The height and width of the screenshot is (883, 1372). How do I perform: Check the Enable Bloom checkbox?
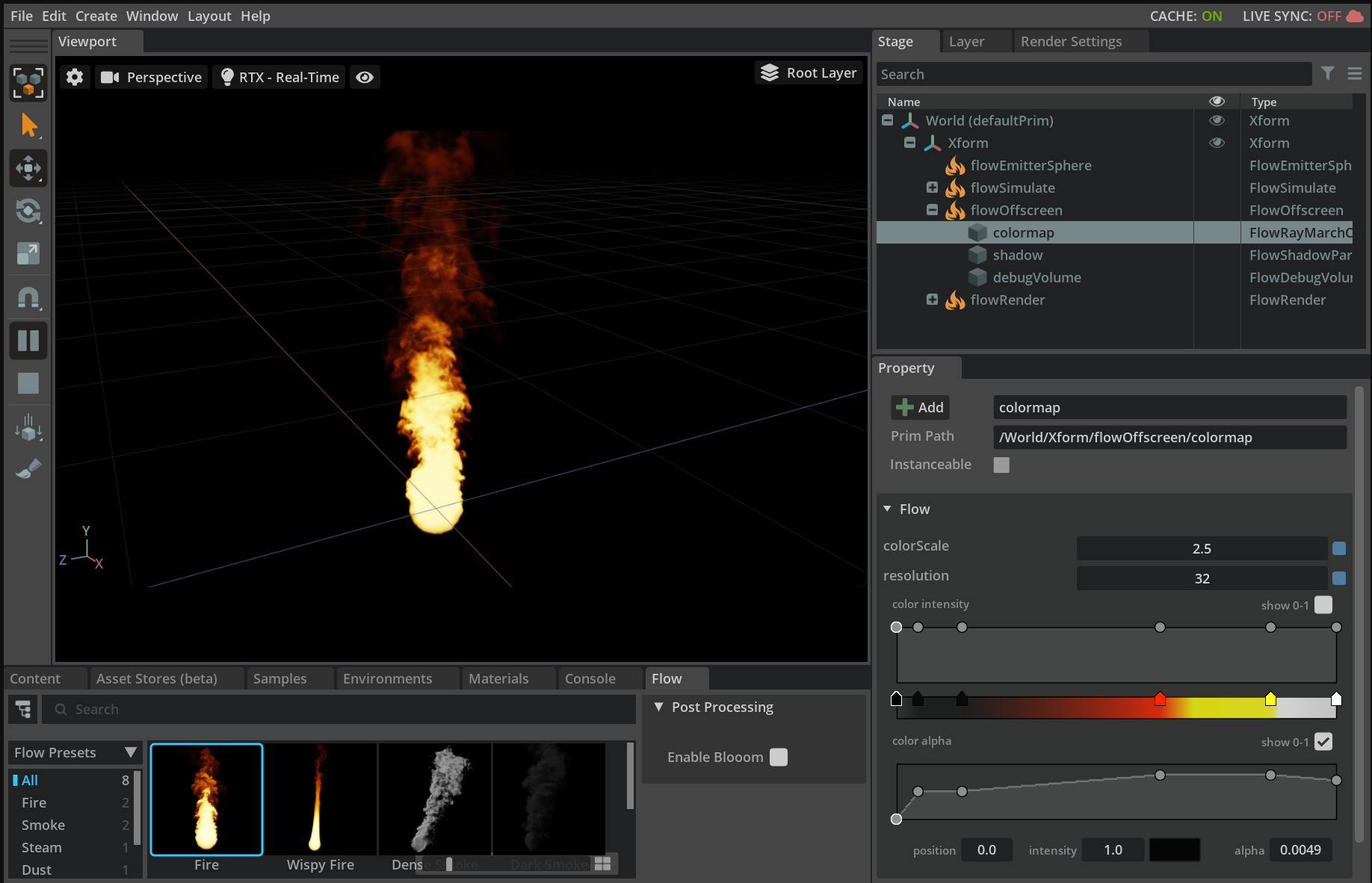coord(779,757)
